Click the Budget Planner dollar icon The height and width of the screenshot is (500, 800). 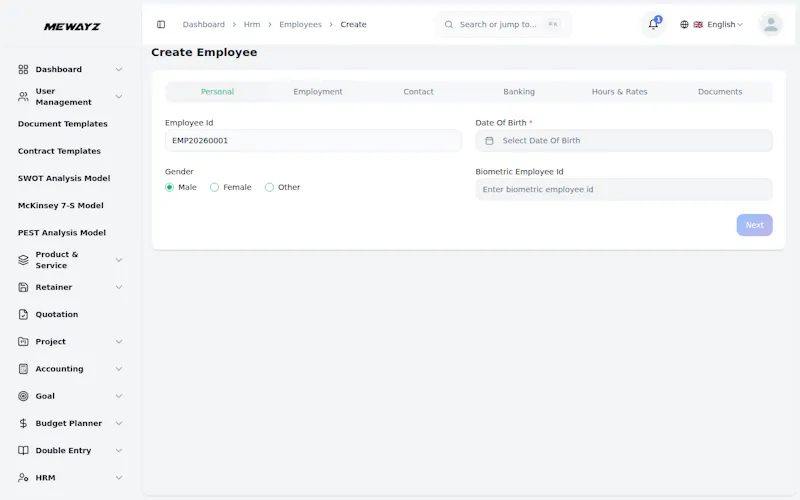23,423
